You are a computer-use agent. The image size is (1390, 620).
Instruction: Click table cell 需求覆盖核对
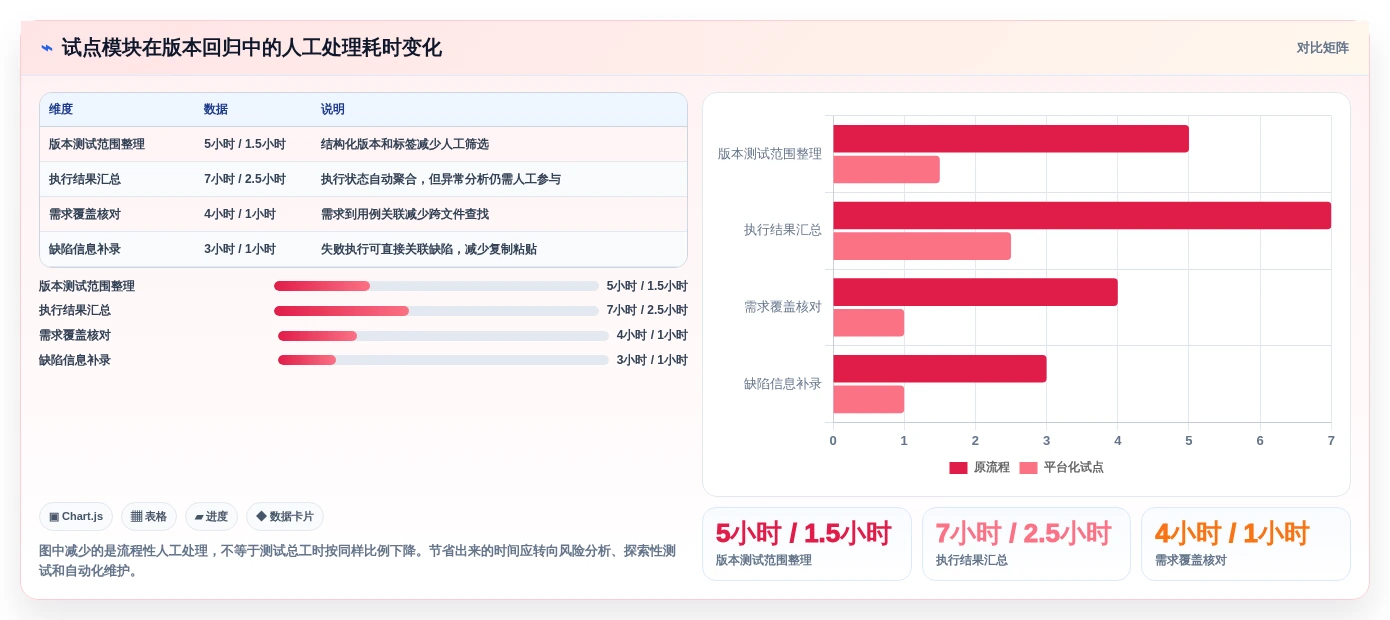(85, 214)
